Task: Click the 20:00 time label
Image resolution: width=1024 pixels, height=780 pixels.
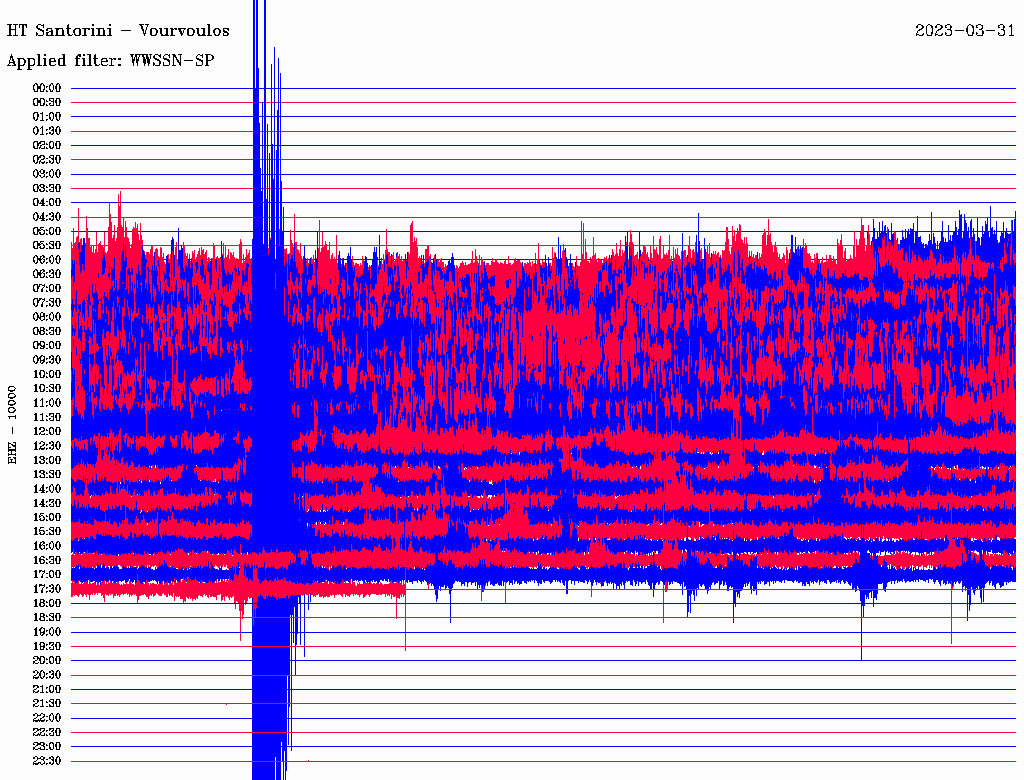Action: 47,660
